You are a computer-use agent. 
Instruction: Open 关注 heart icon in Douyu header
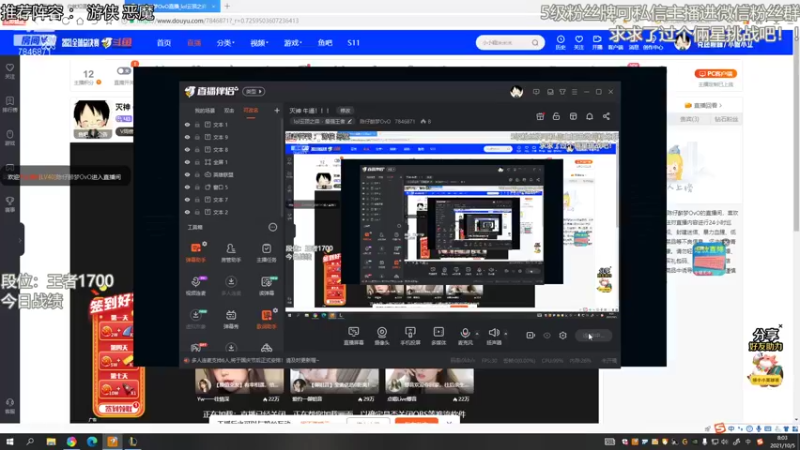(579, 42)
